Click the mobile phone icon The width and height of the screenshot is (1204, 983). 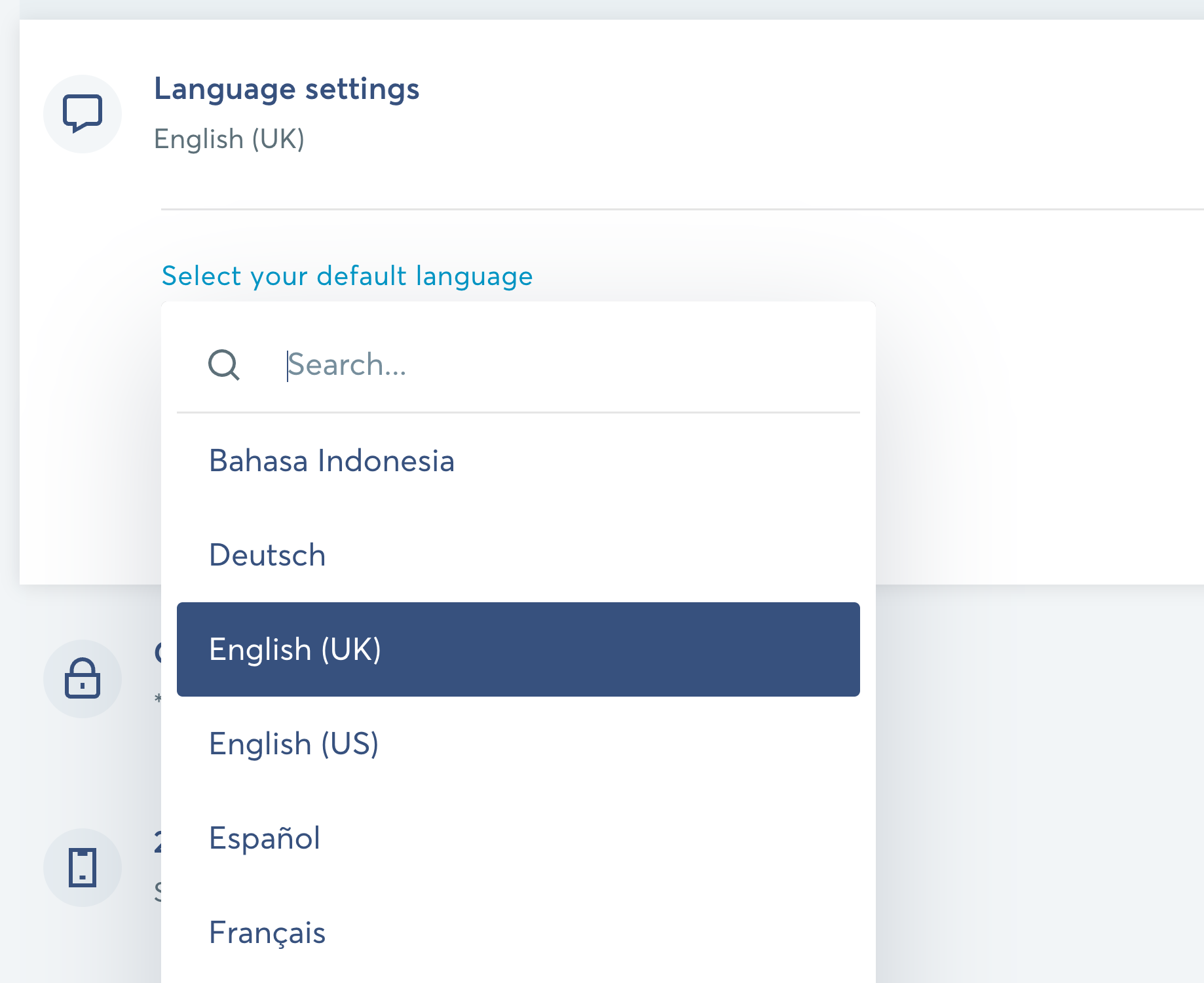(83, 867)
